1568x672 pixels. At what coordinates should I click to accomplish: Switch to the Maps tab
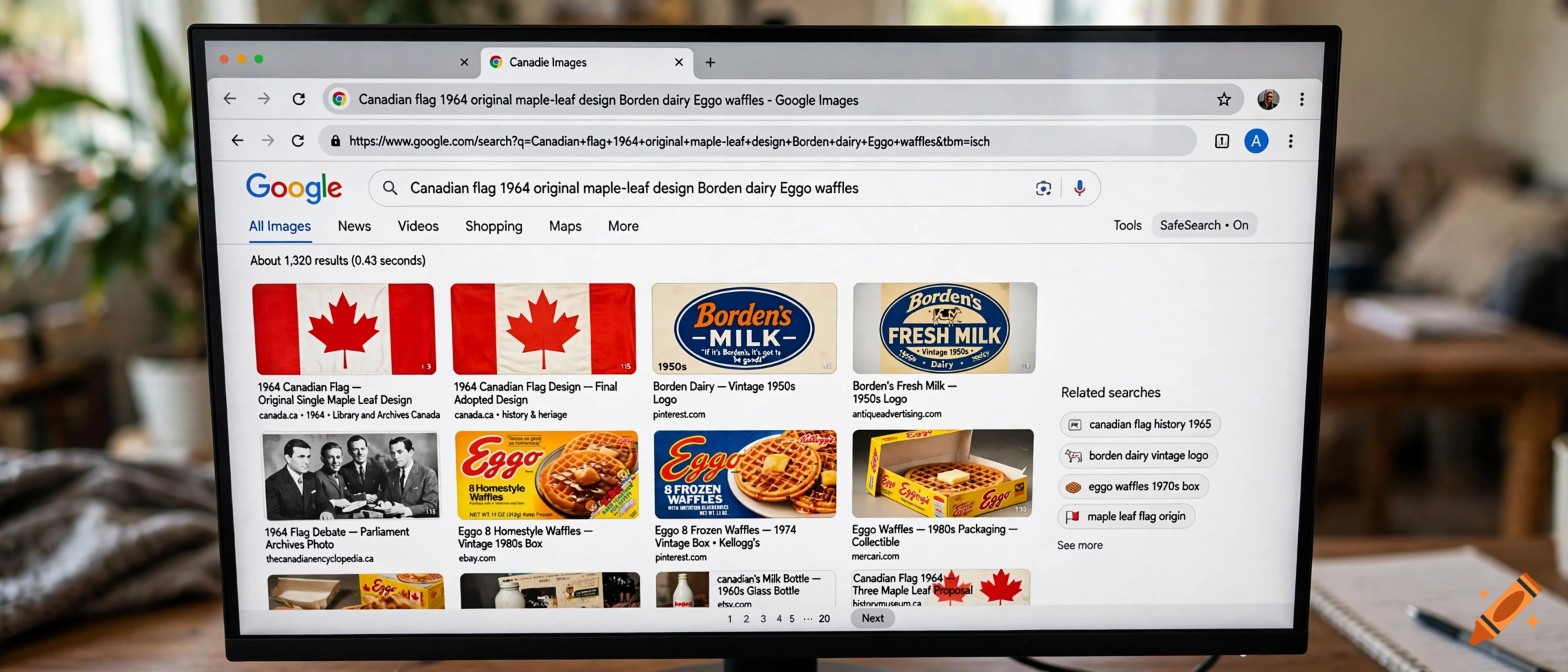(x=565, y=227)
